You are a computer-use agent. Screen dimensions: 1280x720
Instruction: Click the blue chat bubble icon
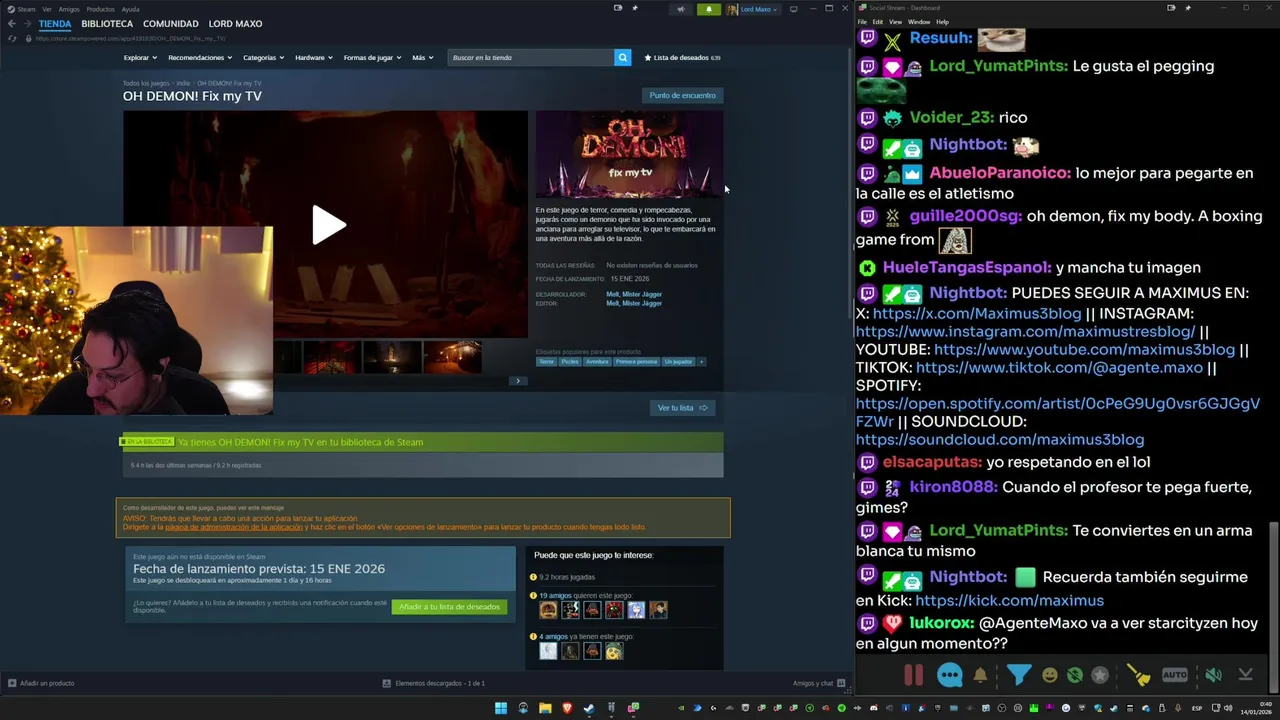[x=950, y=675]
